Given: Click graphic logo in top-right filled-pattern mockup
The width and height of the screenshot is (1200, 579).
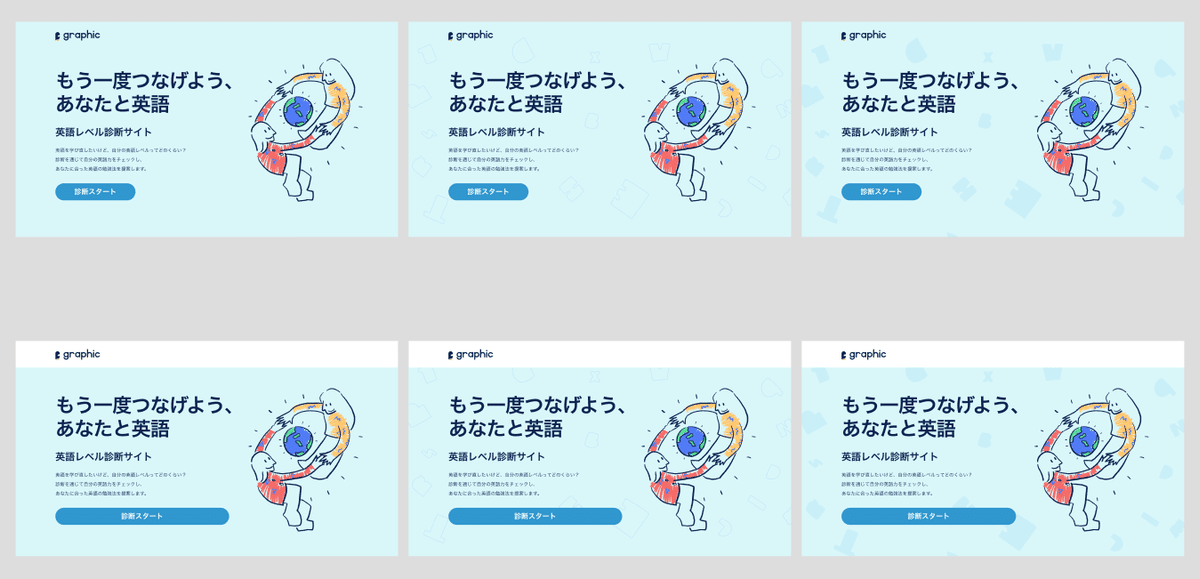Looking at the screenshot, I should click(x=863, y=35).
